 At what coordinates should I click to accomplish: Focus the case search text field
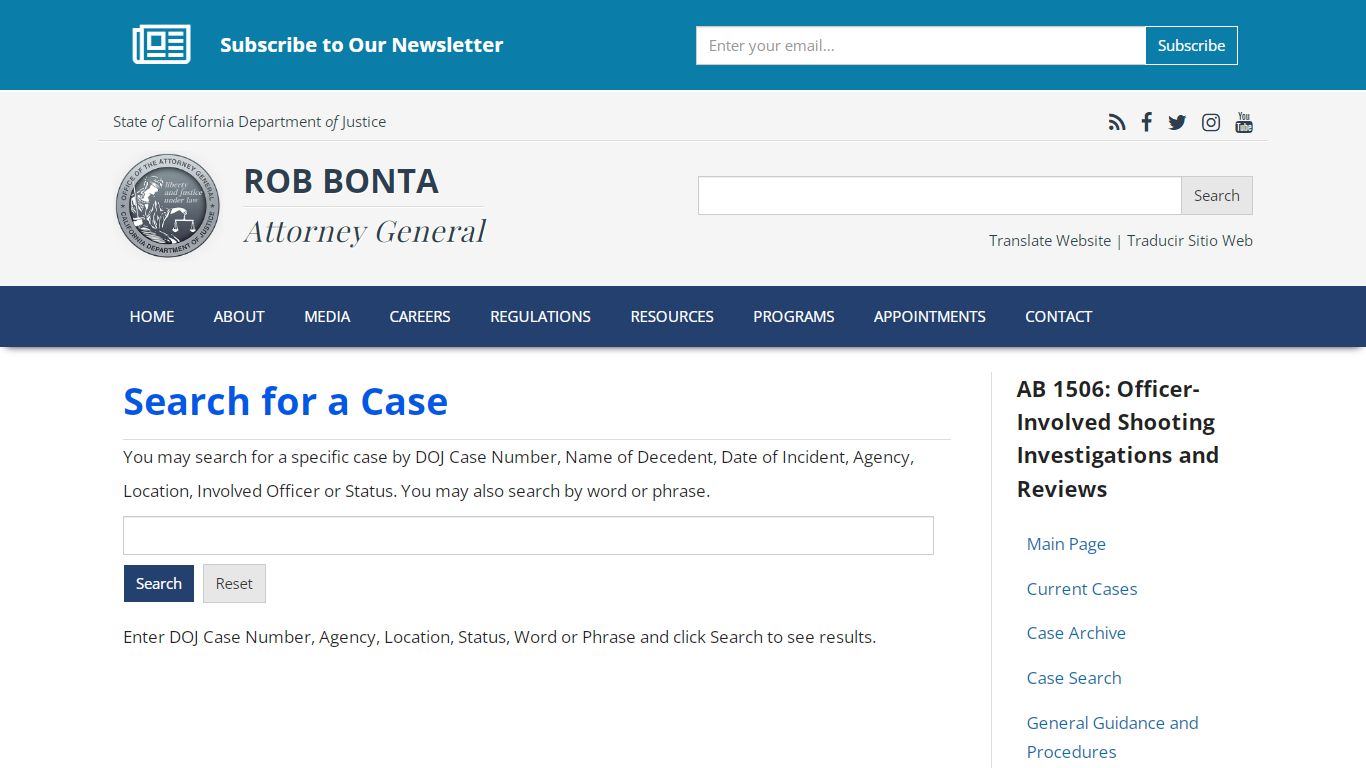click(x=528, y=535)
